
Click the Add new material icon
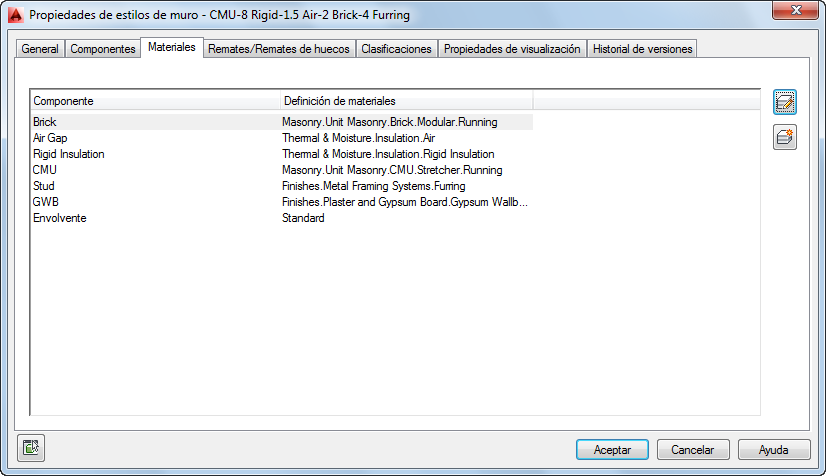pos(784,137)
